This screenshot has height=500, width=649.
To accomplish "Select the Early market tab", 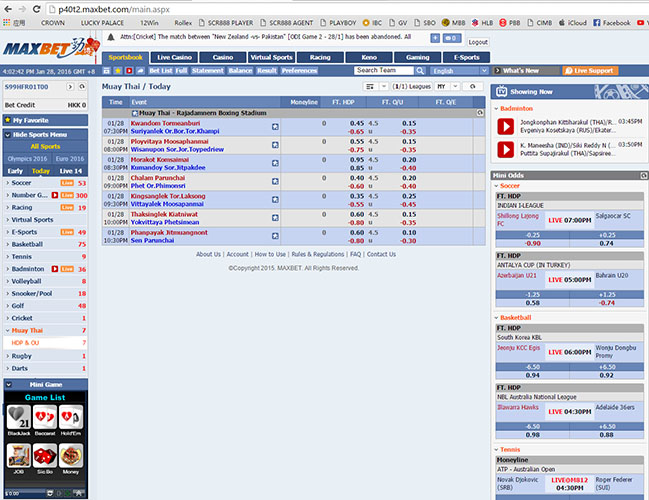I will point(15,171).
